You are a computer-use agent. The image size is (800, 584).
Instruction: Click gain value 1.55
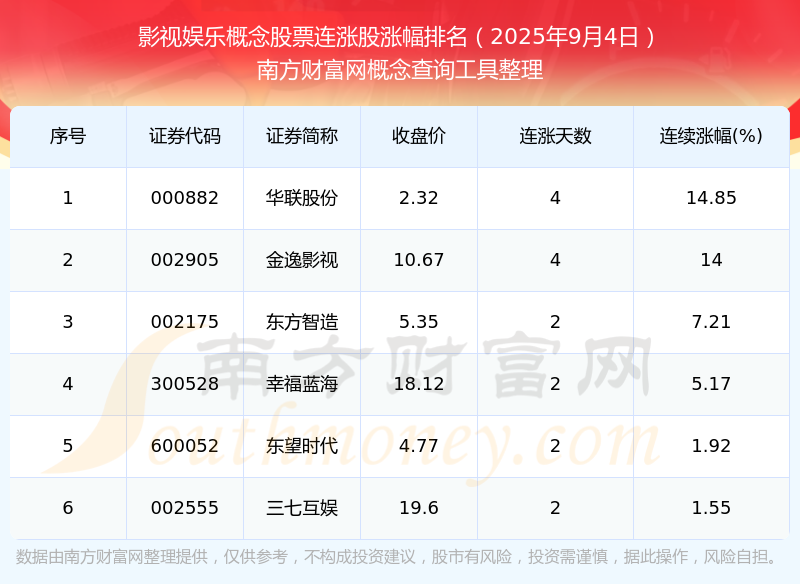tap(711, 508)
